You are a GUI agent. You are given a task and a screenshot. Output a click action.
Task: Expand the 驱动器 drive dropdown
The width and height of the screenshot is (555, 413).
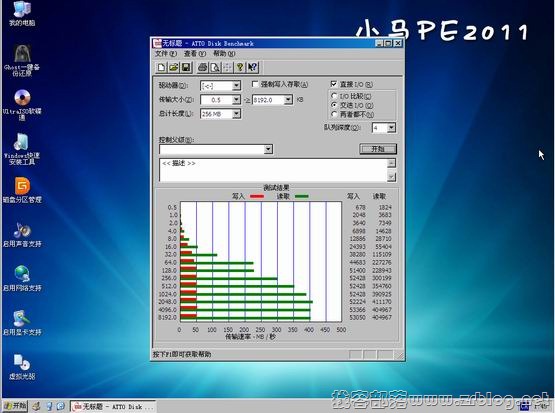pos(236,86)
